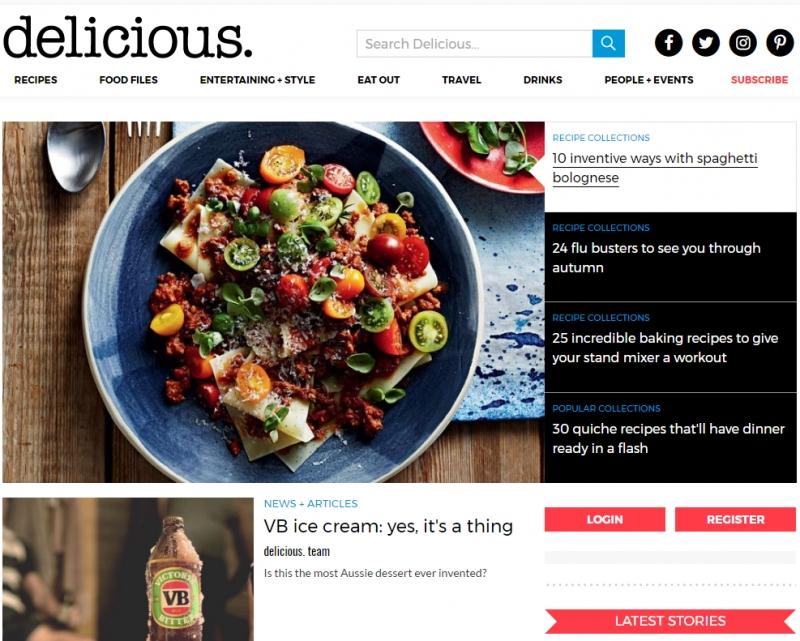Open the Twitter social icon
Screen dimensions: 800x641
click(x=706, y=42)
